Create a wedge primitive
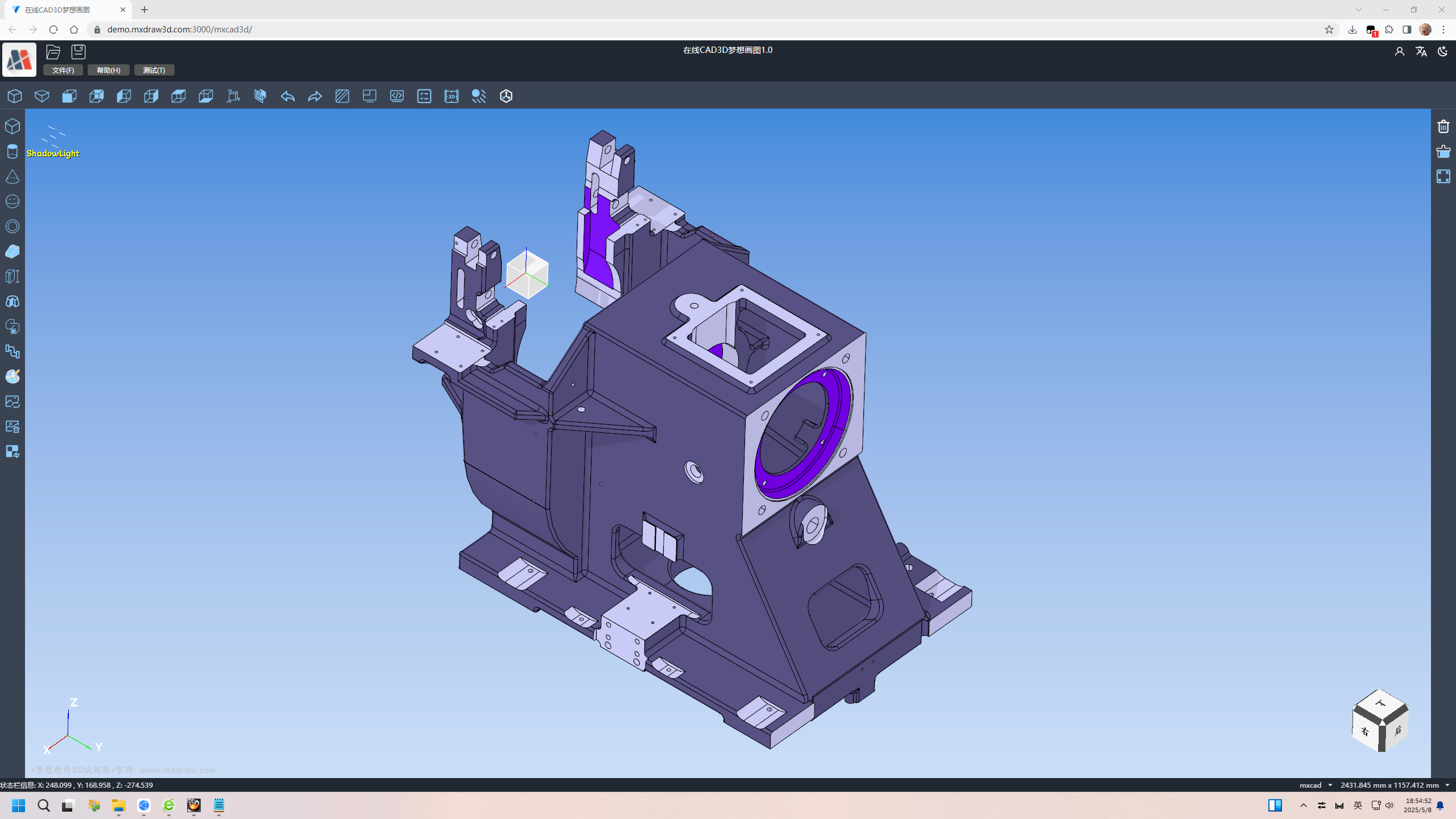 click(13, 251)
